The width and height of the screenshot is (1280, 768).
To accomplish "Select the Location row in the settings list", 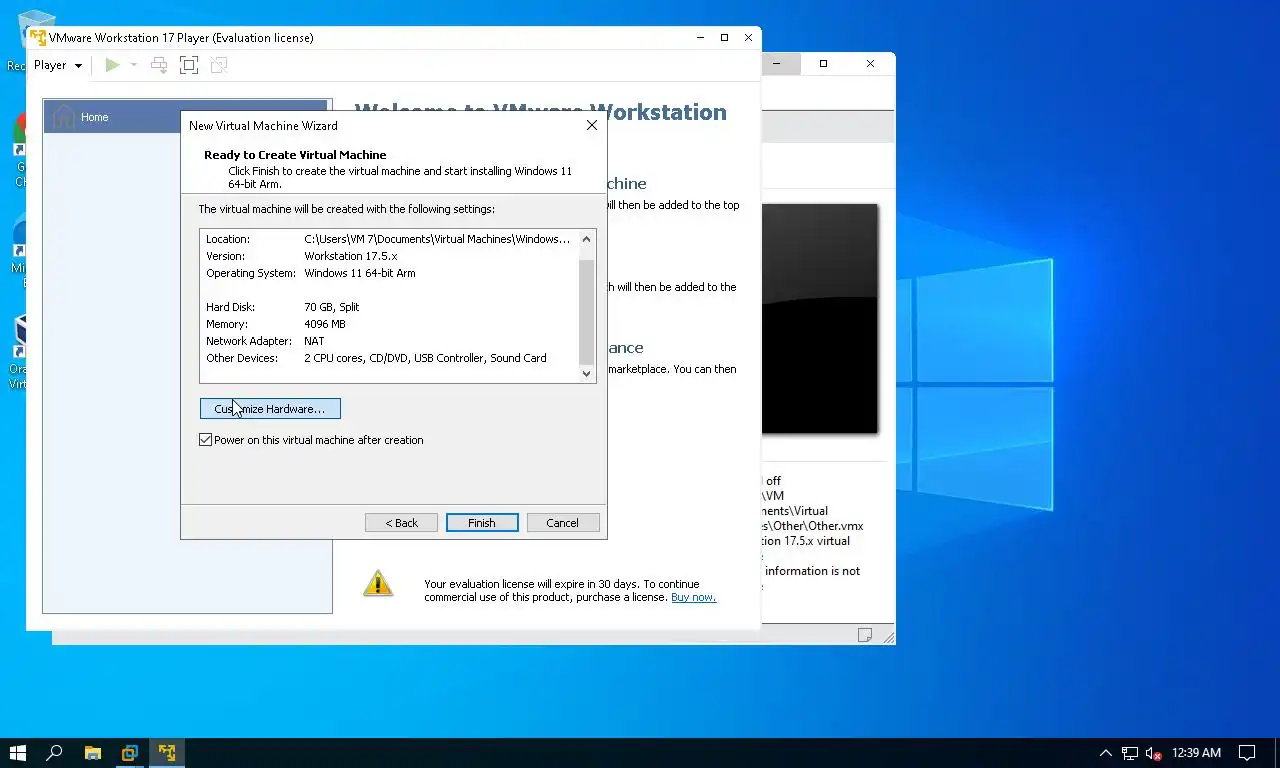I will (388, 239).
